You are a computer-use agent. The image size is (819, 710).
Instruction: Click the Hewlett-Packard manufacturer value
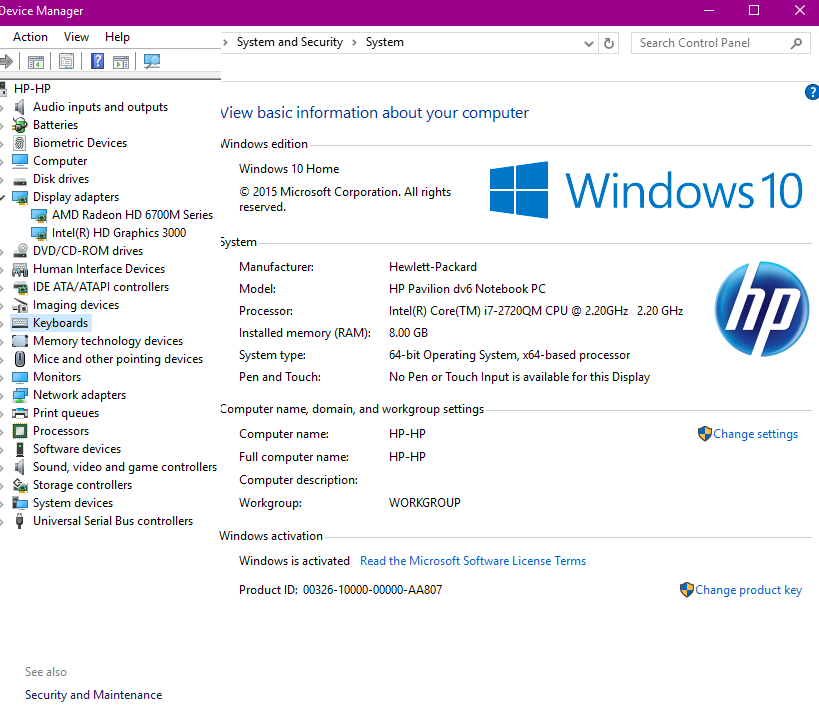click(433, 267)
